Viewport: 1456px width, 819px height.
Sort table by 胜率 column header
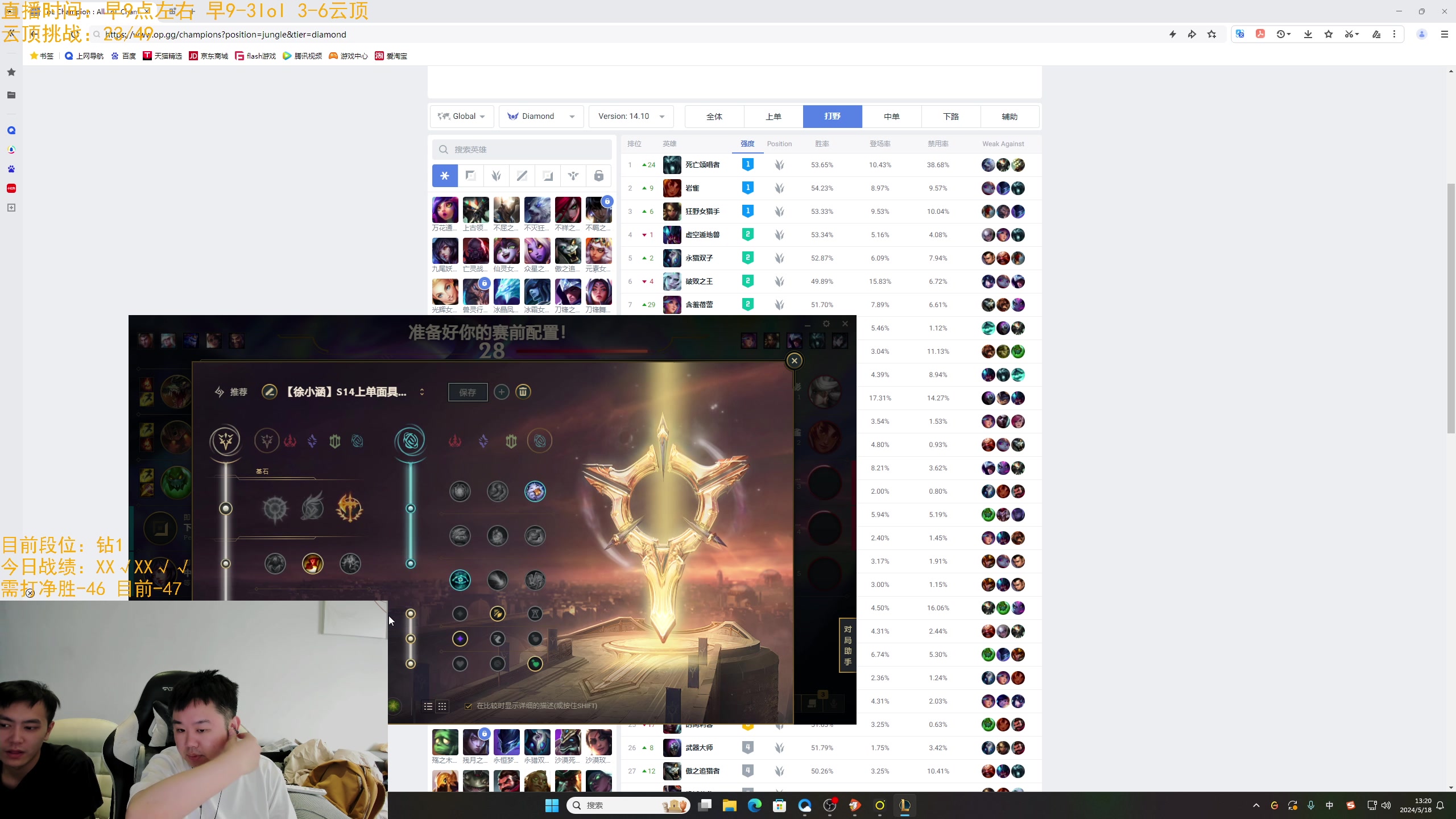[822, 144]
